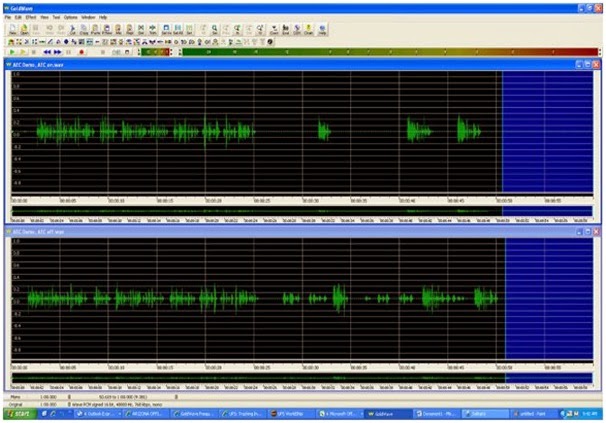Click the Repl replace toolbar button

click(x=129, y=29)
